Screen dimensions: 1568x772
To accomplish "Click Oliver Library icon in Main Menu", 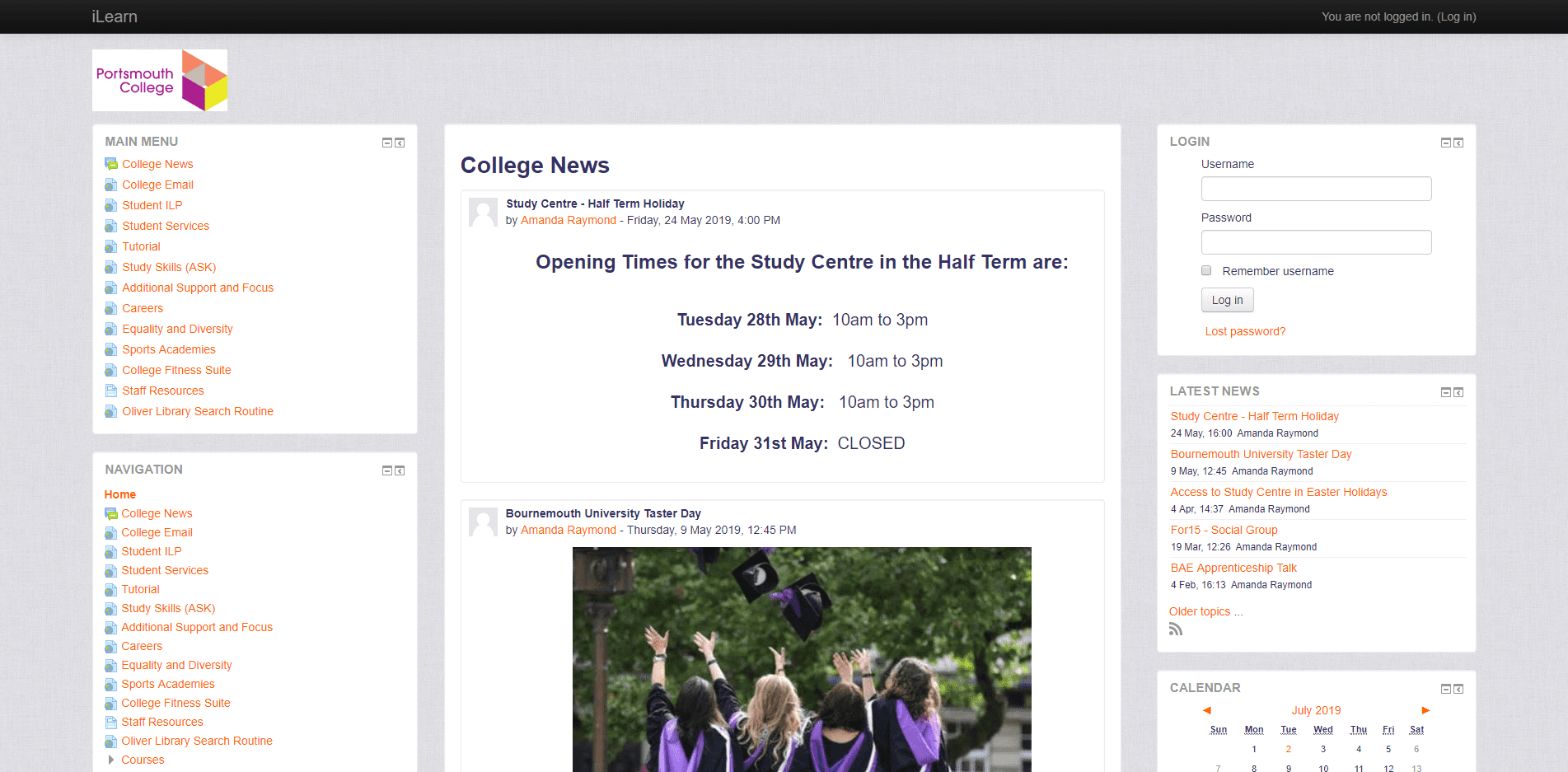I will point(111,411).
